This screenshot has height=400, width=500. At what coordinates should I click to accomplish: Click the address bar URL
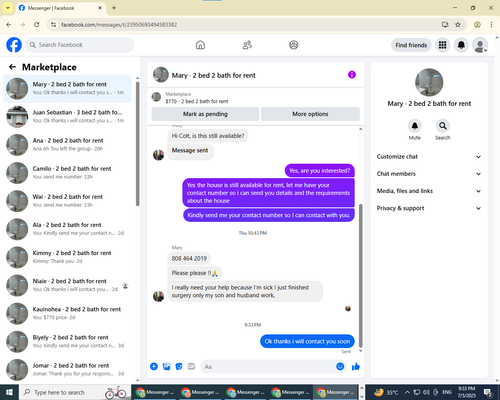(119, 25)
